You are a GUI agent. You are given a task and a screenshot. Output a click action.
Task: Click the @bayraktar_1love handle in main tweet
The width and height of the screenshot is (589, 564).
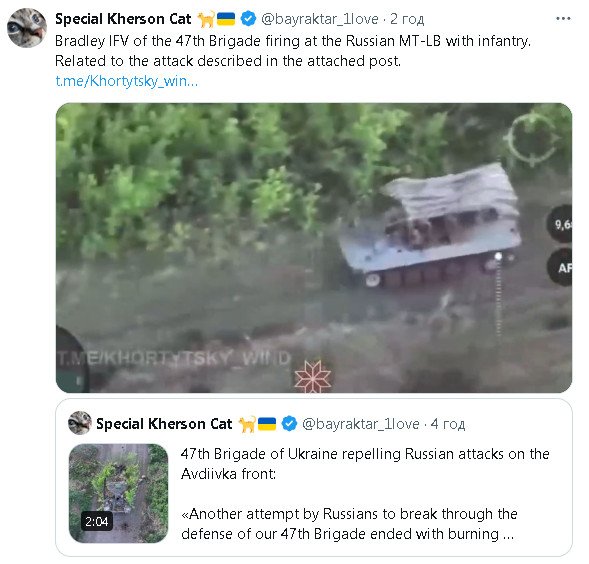point(320,19)
